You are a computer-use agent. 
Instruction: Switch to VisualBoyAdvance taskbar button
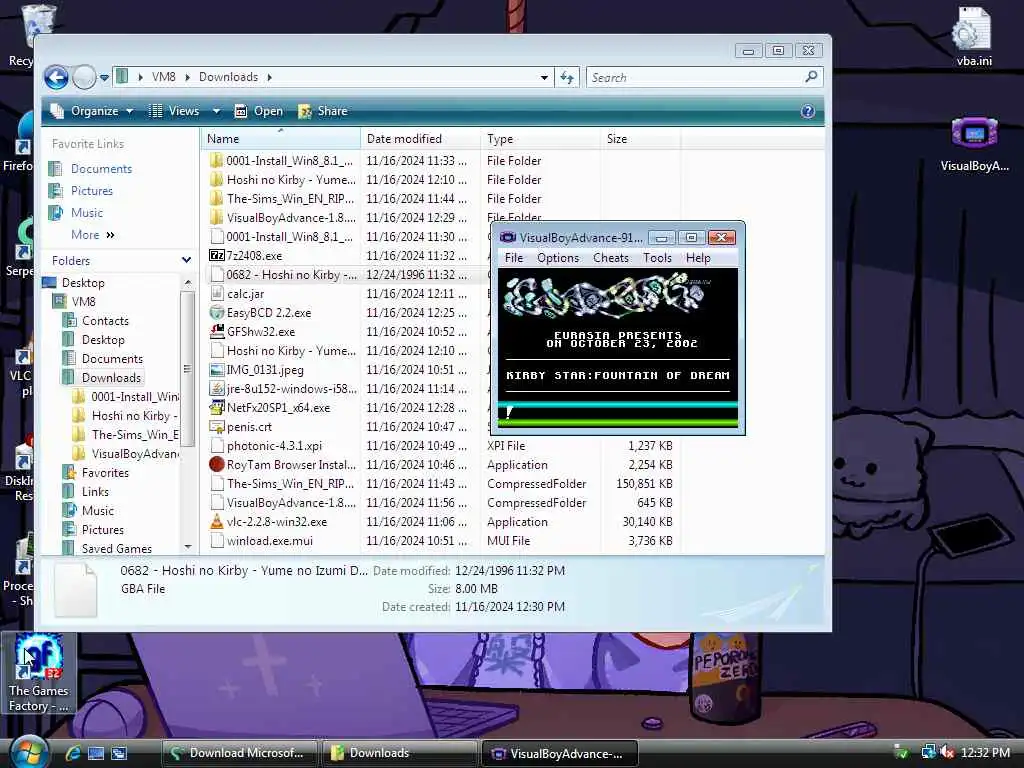pos(559,753)
